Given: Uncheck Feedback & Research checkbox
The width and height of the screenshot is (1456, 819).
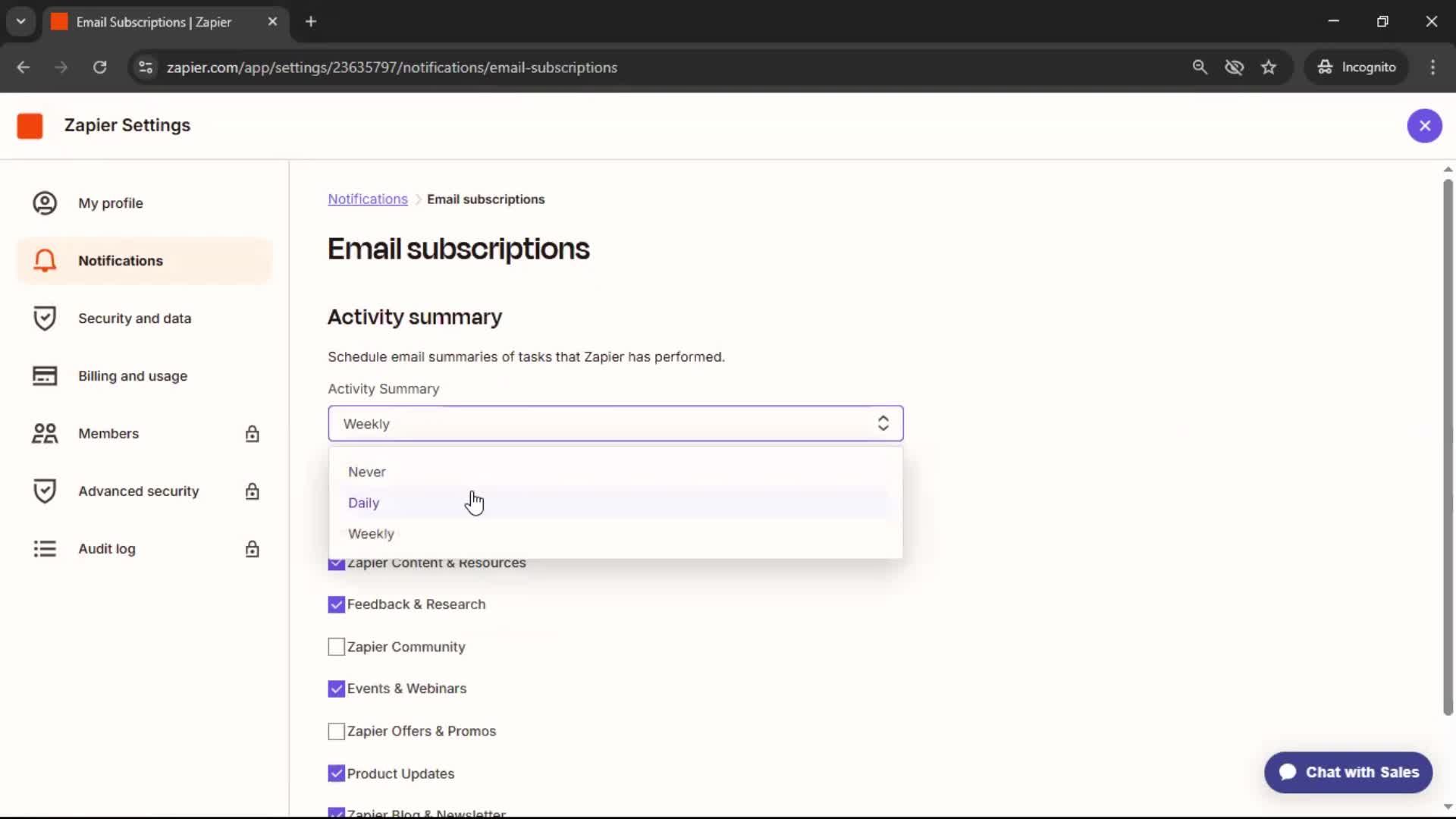Looking at the screenshot, I should (x=336, y=604).
